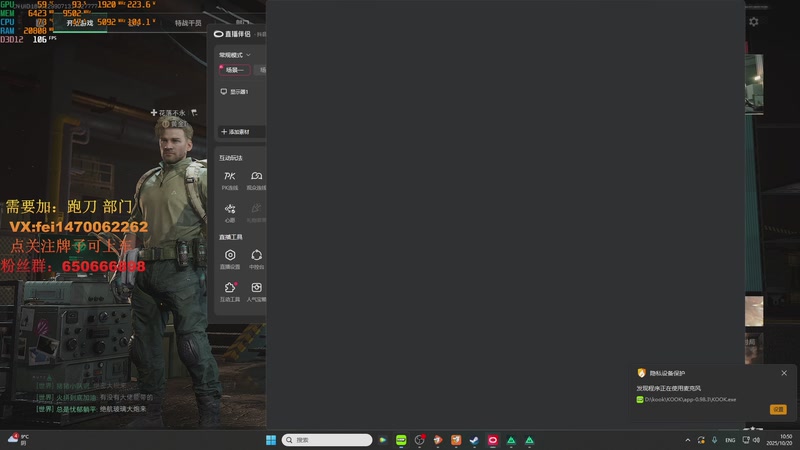The image size is (800, 450).
Task: Click 直播工具 section heading
Action: coord(231,237)
